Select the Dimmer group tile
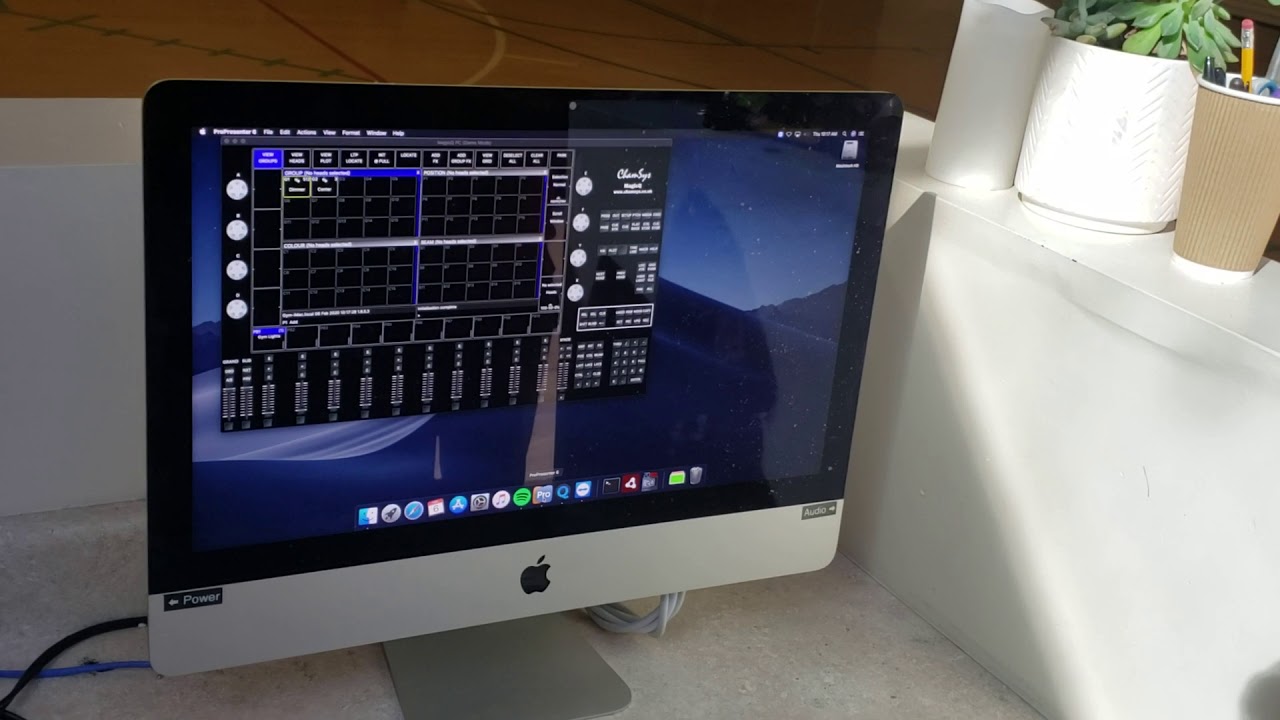This screenshot has height=720, width=1280. [297, 186]
